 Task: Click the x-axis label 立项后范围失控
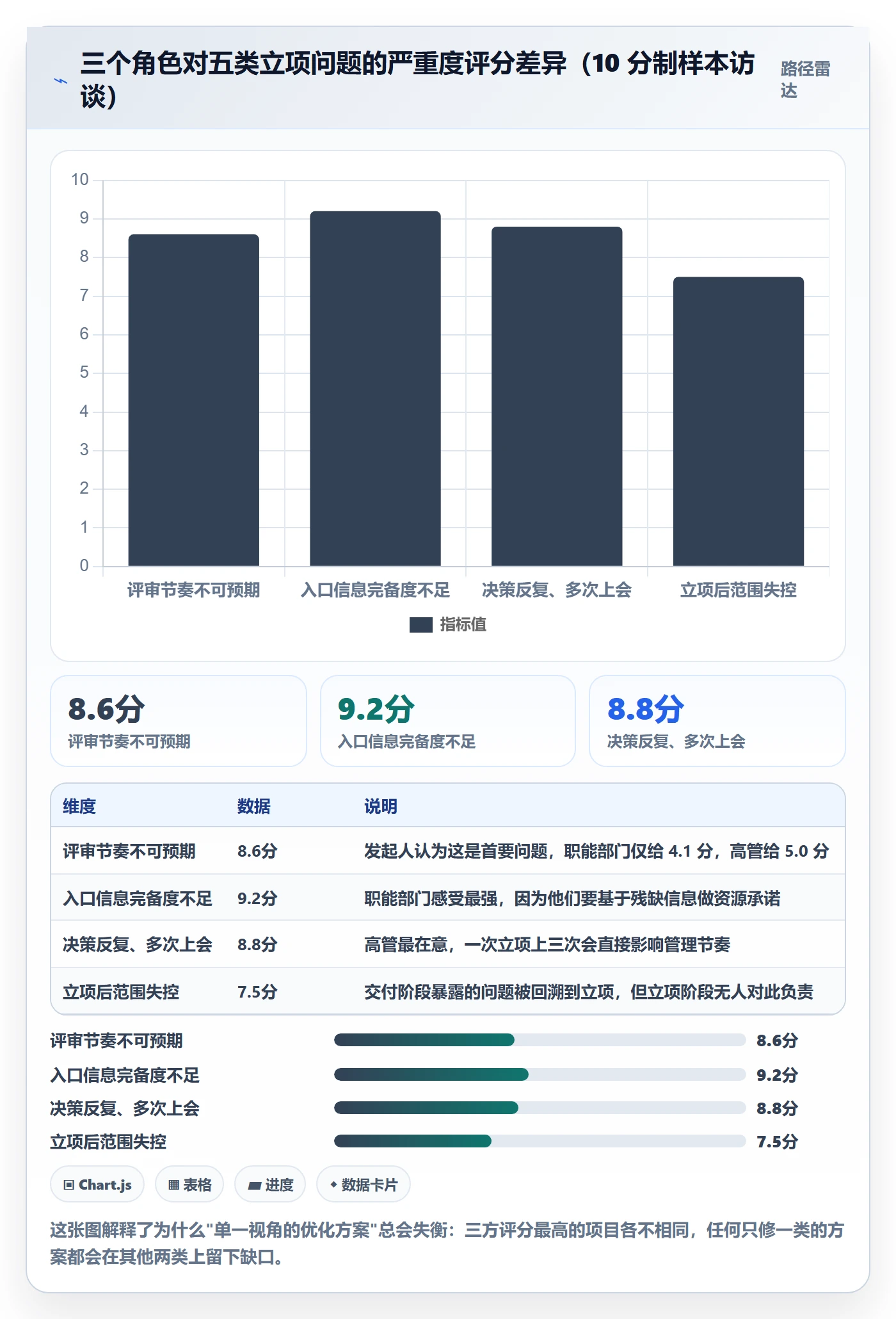738,590
